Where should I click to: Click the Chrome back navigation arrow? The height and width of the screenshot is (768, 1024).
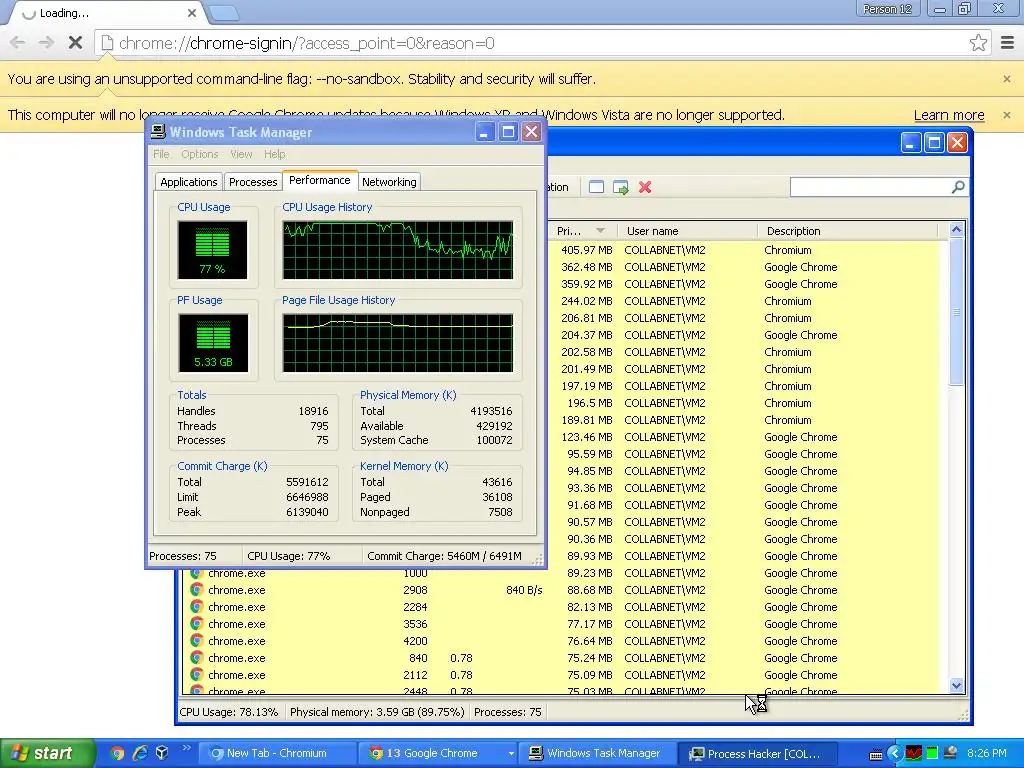point(18,43)
